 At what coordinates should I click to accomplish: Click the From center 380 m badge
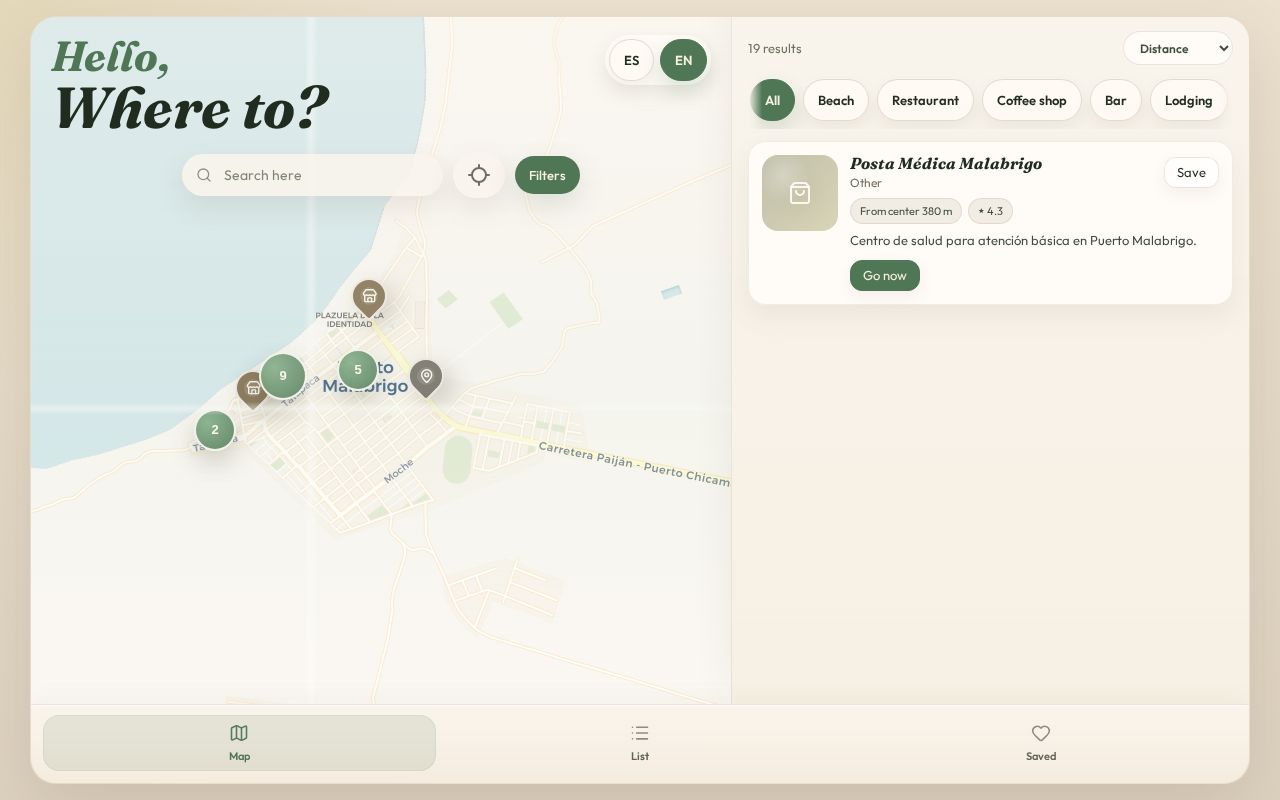(x=906, y=211)
